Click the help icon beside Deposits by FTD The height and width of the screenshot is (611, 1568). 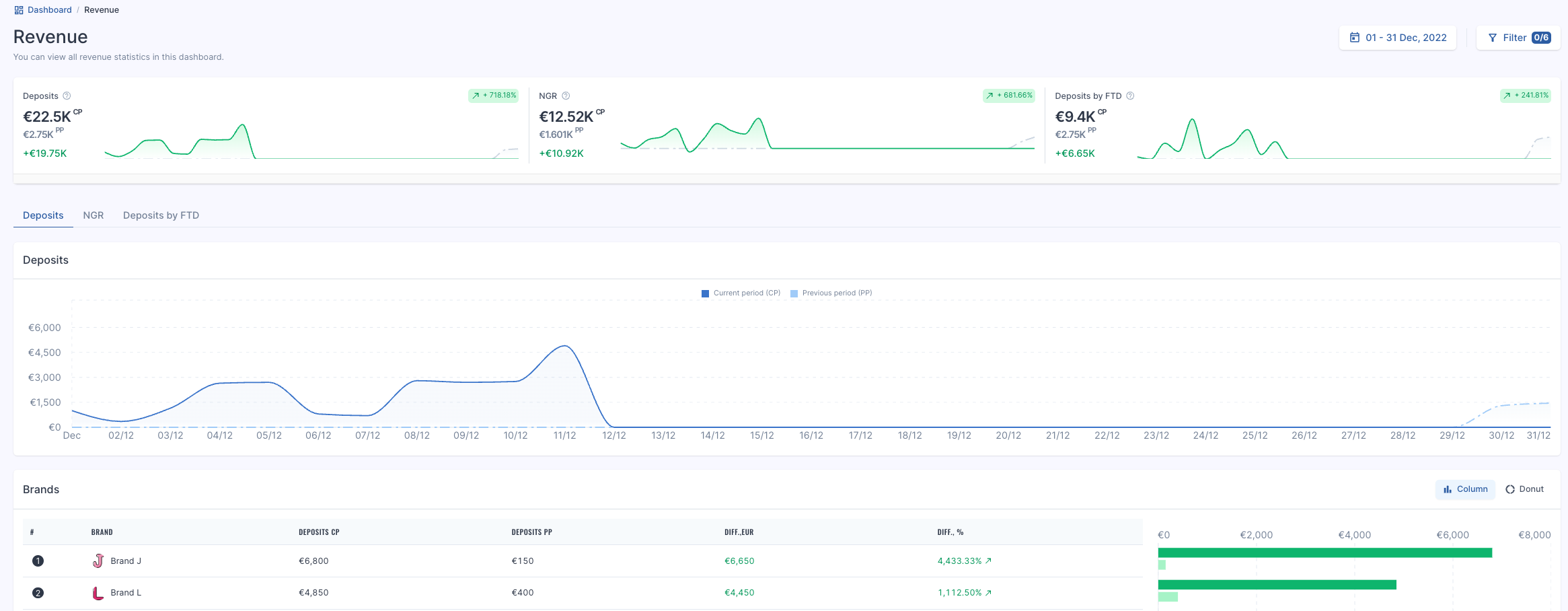(1130, 96)
